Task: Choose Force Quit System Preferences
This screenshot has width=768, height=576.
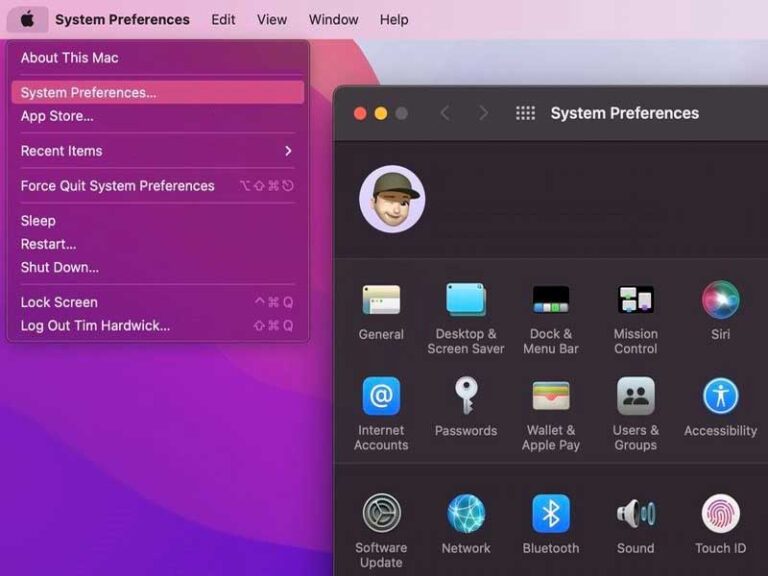Action: (118, 186)
